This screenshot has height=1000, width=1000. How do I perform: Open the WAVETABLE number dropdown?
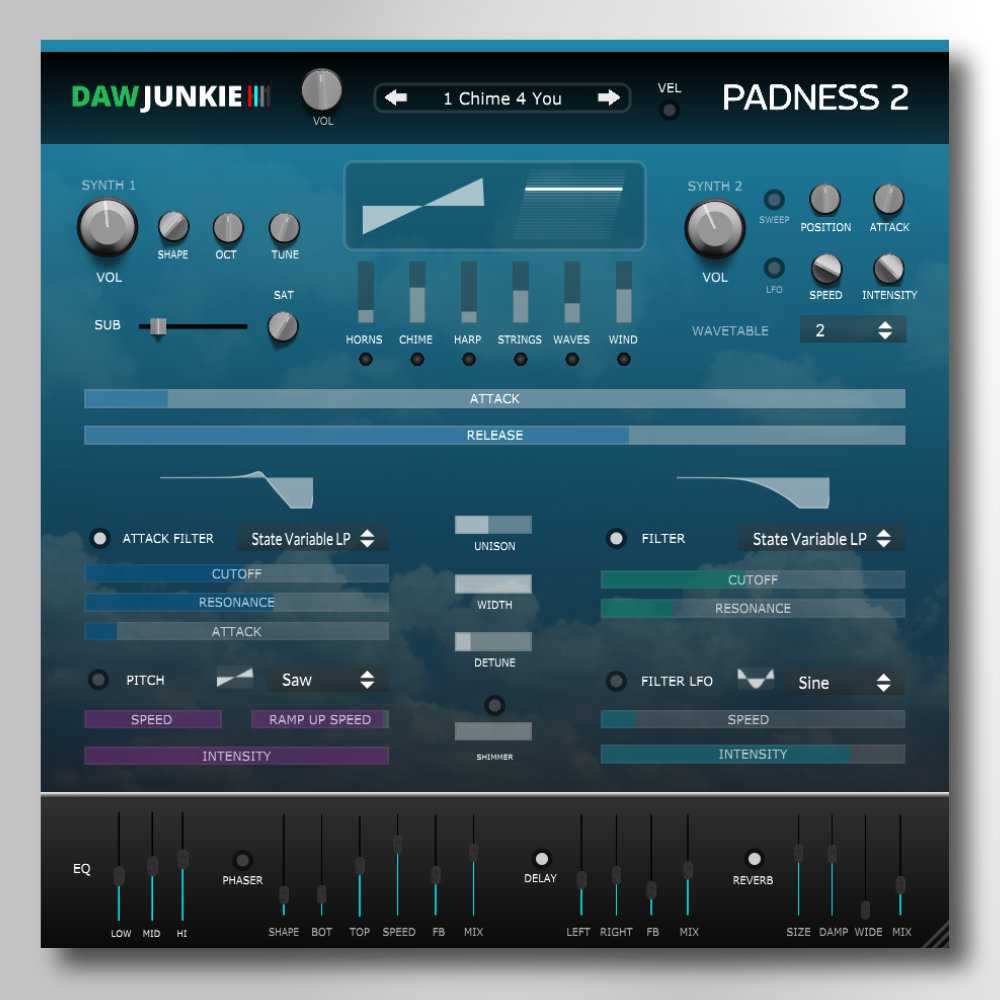click(852, 330)
